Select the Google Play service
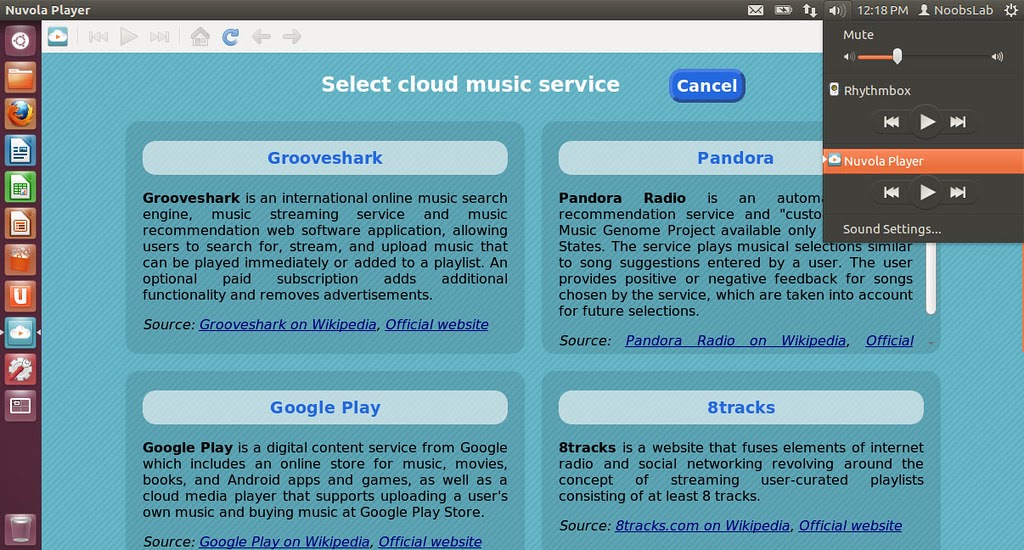 [325, 407]
